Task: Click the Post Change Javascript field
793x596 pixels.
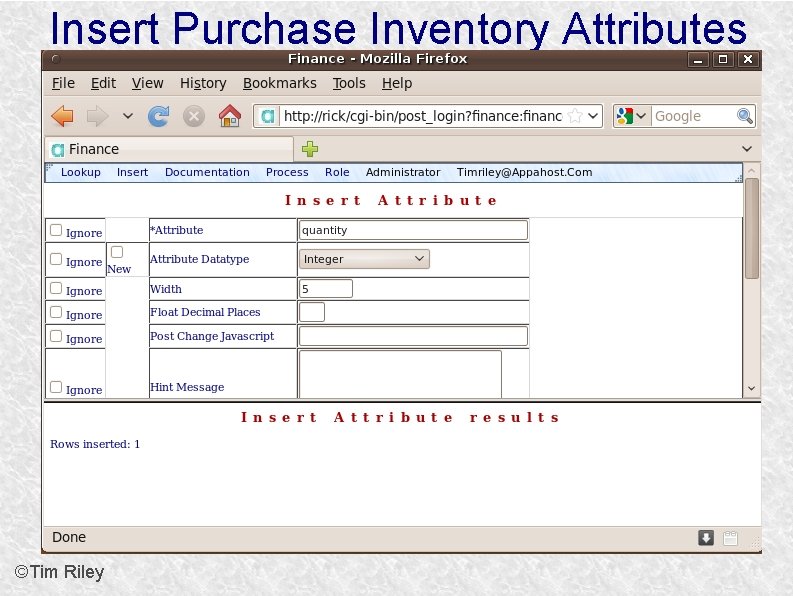Action: pyautogui.click(x=413, y=336)
